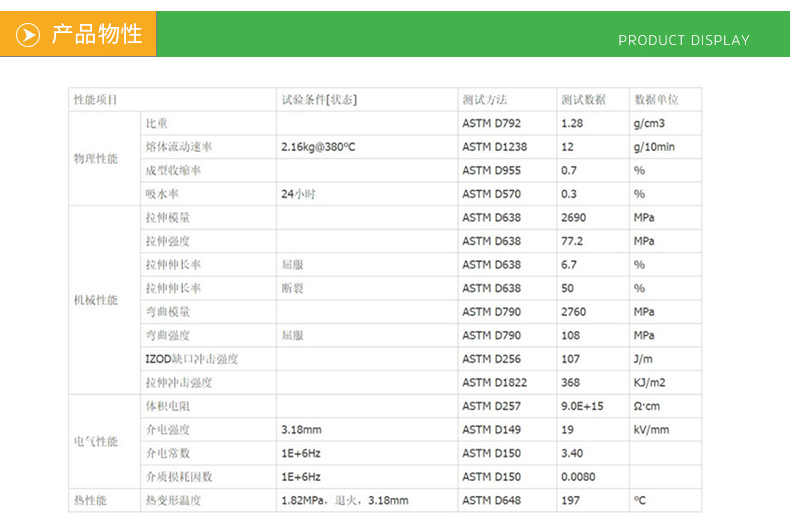Click the 比重 property cell
This screenshot has width=790, height=528.
click(208, 123)
